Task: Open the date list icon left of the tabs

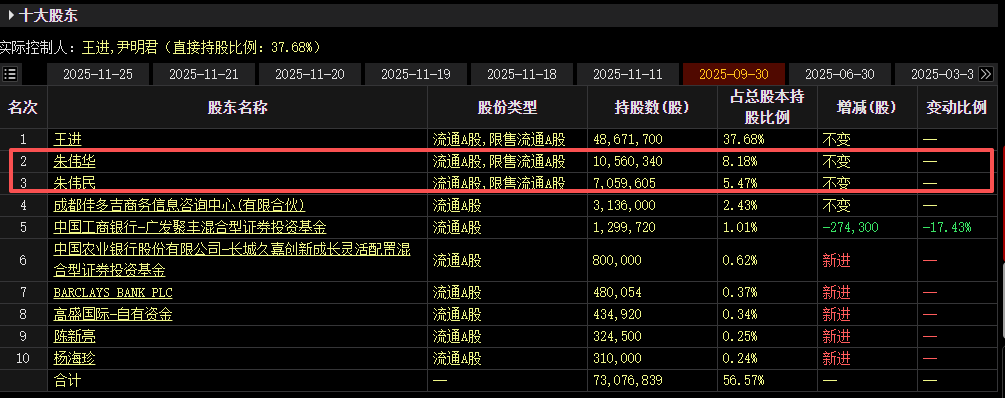Action: [x=10, y=74]
